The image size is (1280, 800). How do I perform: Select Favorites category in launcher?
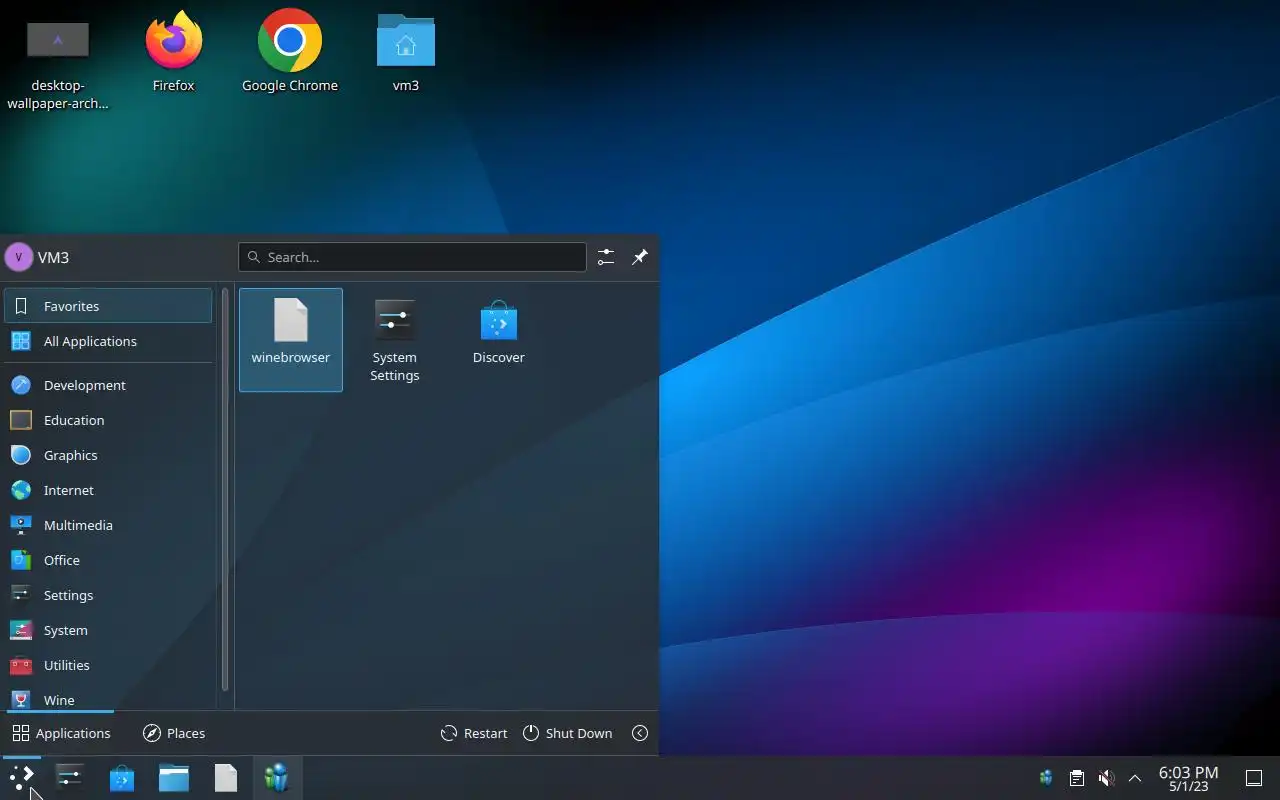coord(108,306)
